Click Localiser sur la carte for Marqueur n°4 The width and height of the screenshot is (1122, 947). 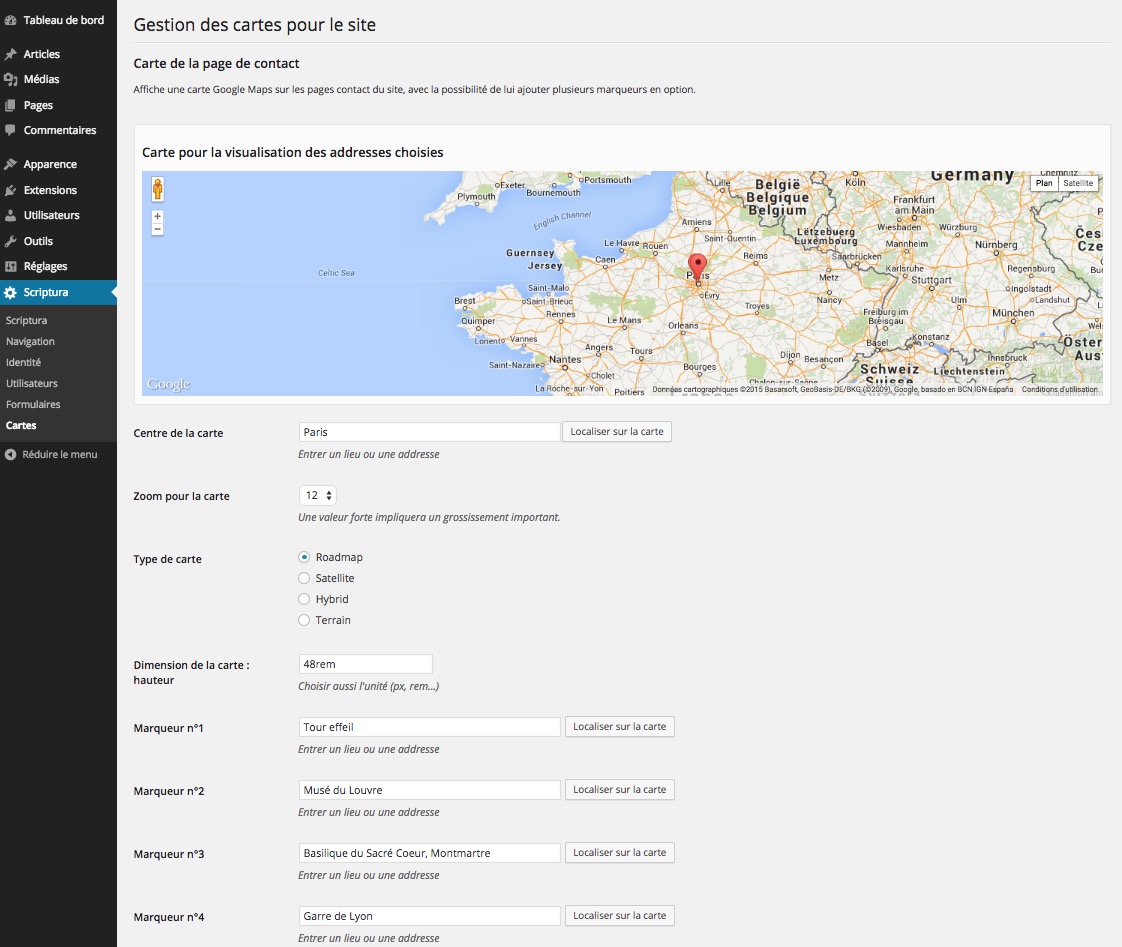click(620, 916)
